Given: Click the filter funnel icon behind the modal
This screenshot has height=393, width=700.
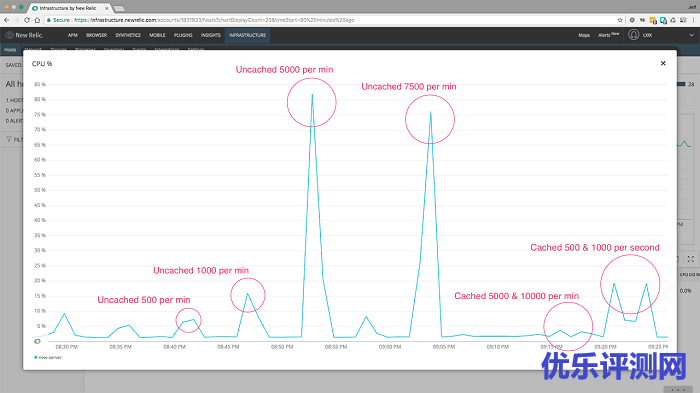Looking at the screenshot, I should coord(9,139).
